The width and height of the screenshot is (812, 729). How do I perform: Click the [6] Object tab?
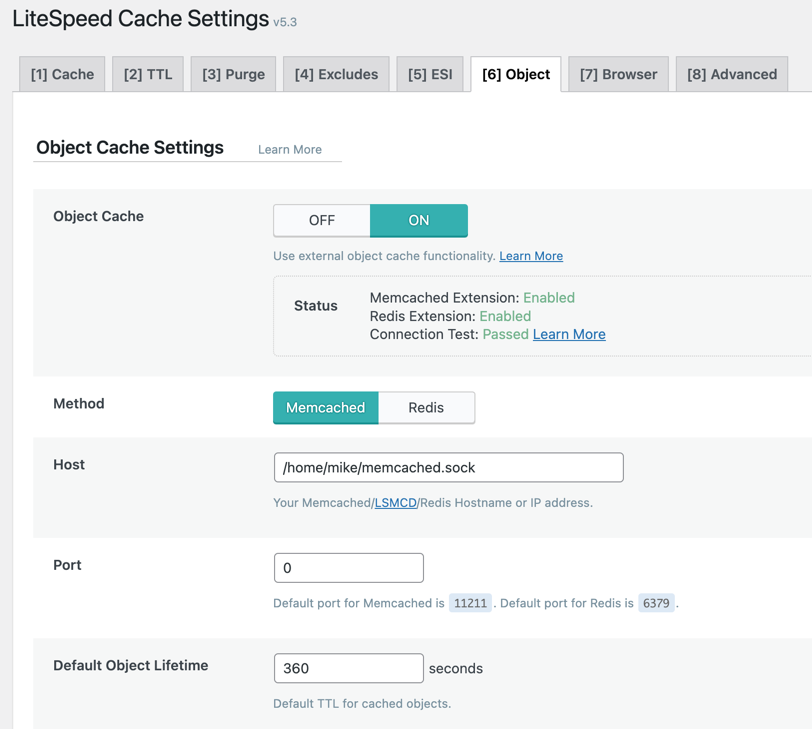(x=516, y=74)
